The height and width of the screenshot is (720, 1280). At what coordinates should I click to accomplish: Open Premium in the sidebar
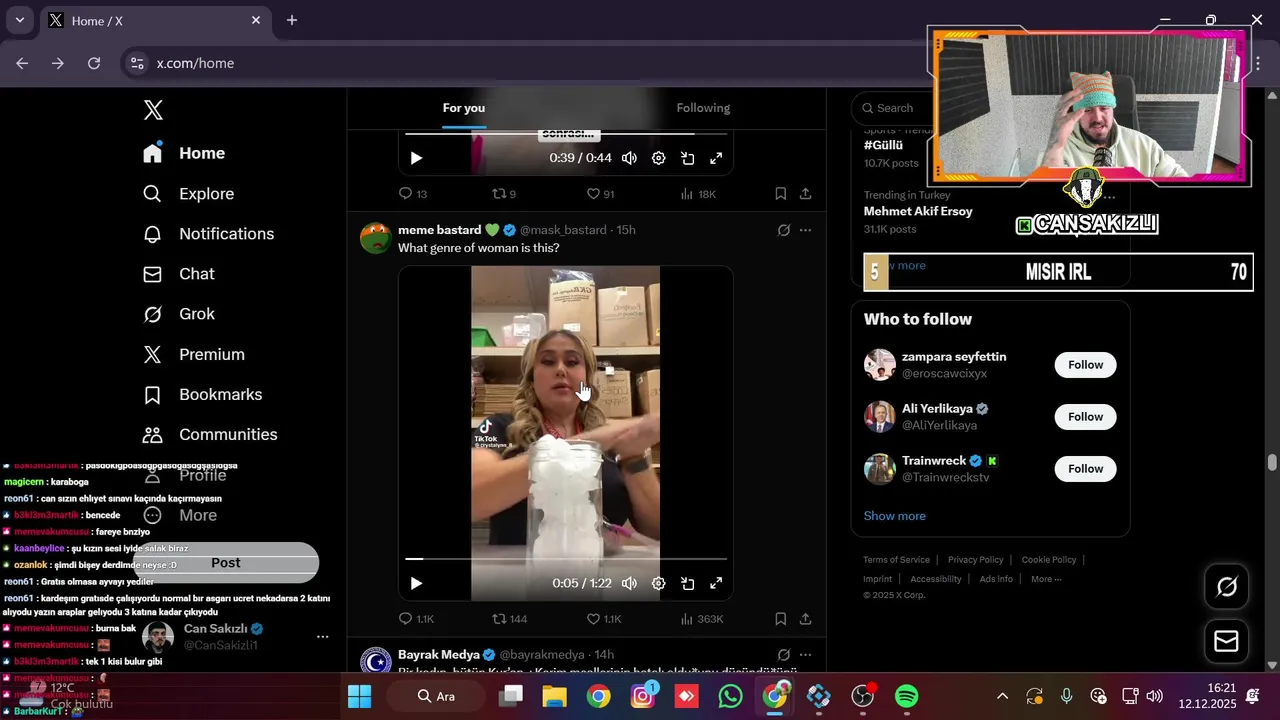point(193,355)
